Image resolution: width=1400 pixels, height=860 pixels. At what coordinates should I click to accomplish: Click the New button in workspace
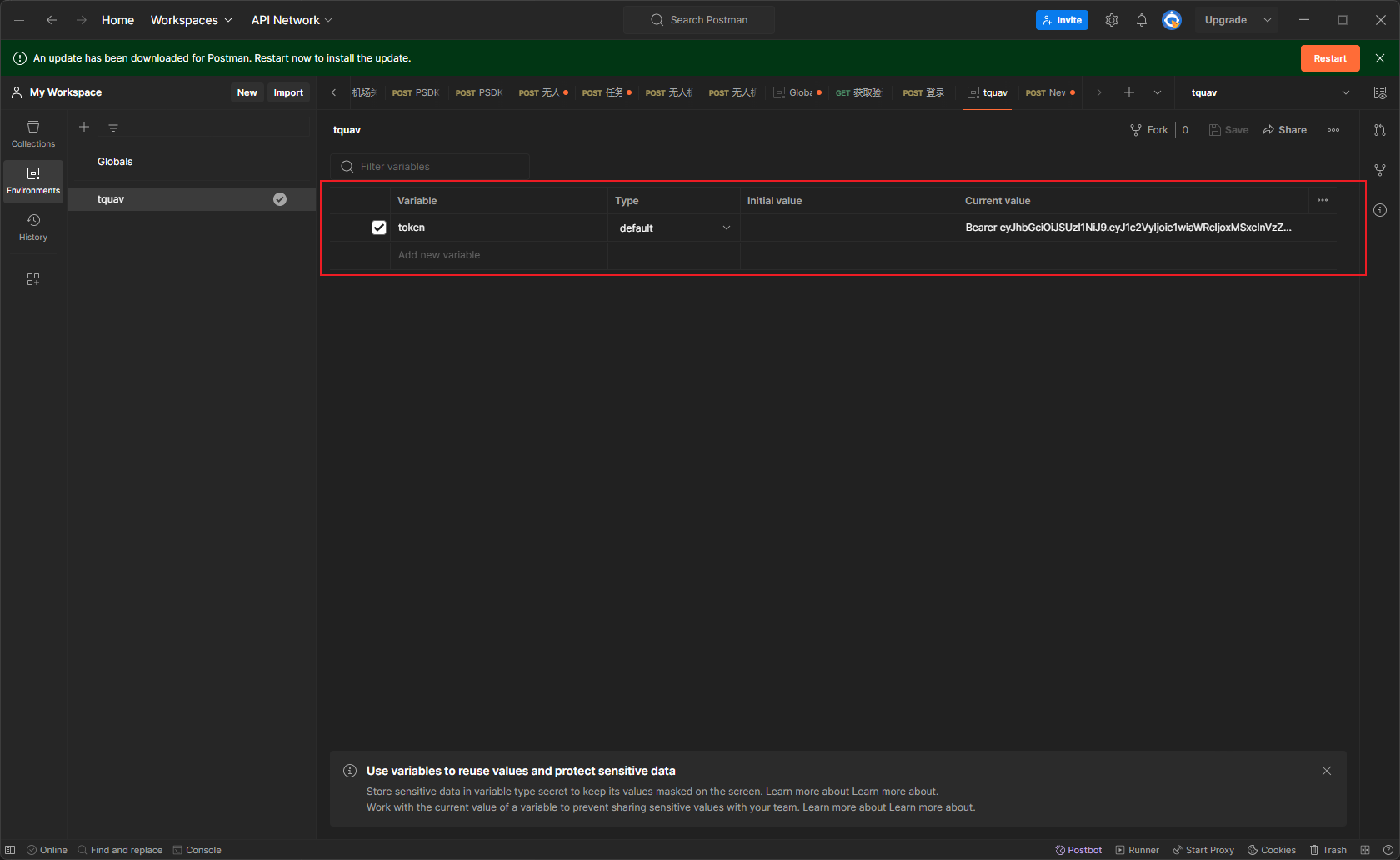tap(247, 92)
